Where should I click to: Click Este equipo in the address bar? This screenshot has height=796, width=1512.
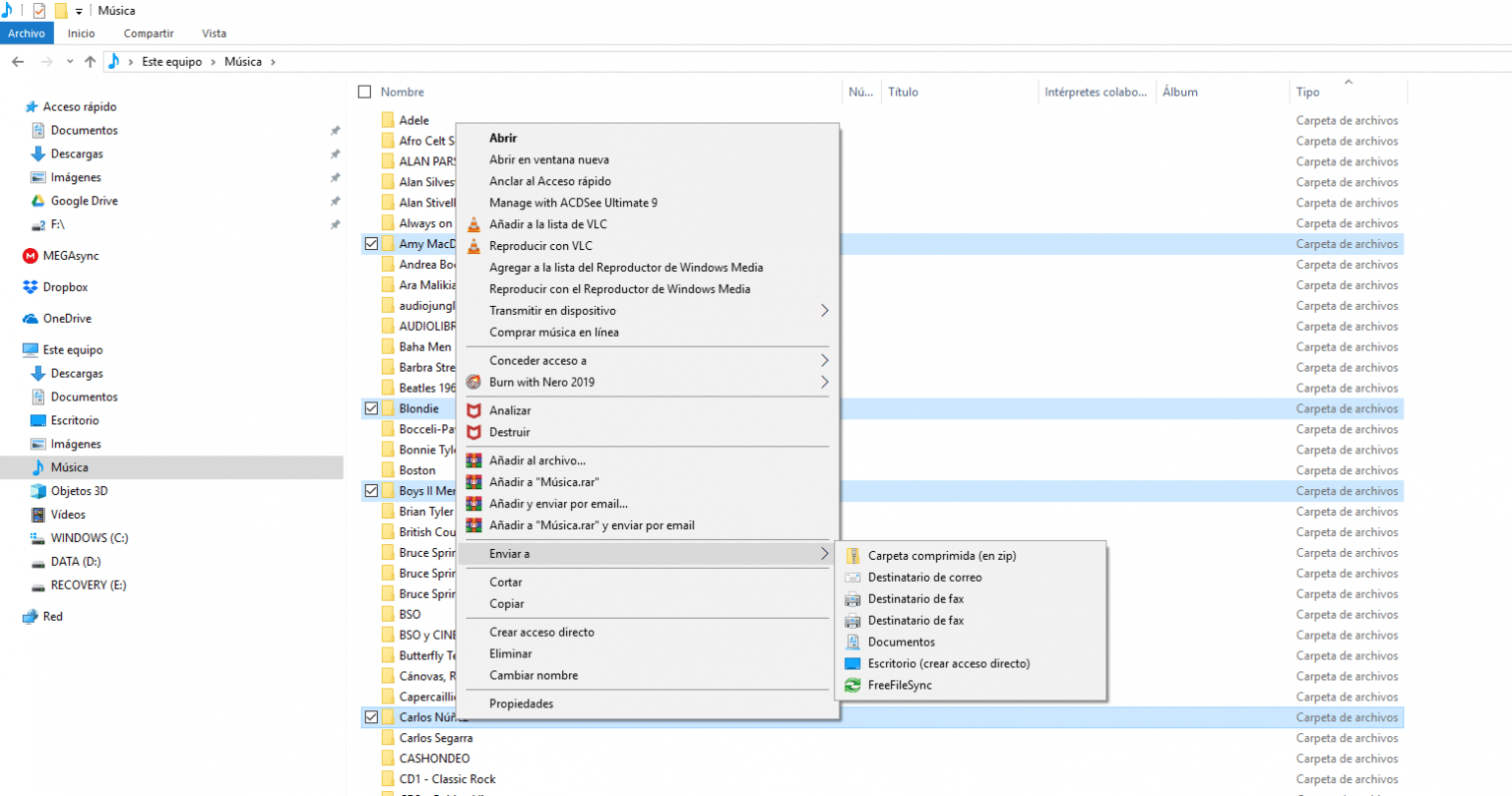171,62
